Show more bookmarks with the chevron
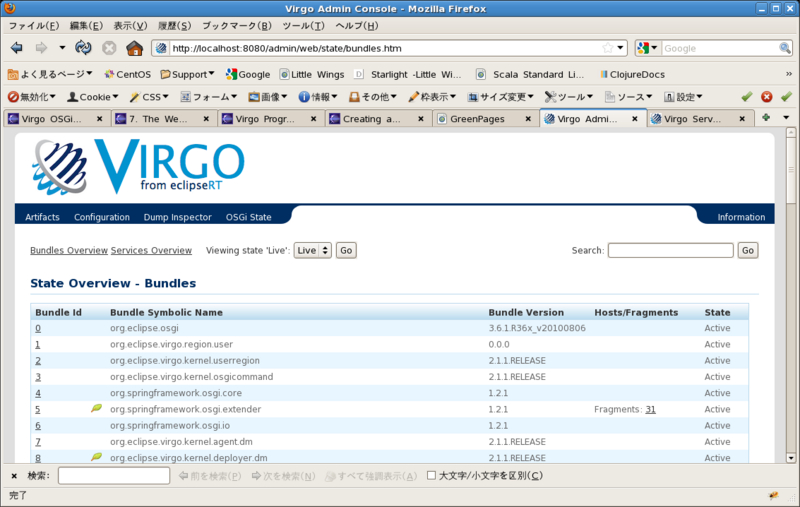 click(x=789, y=74)
